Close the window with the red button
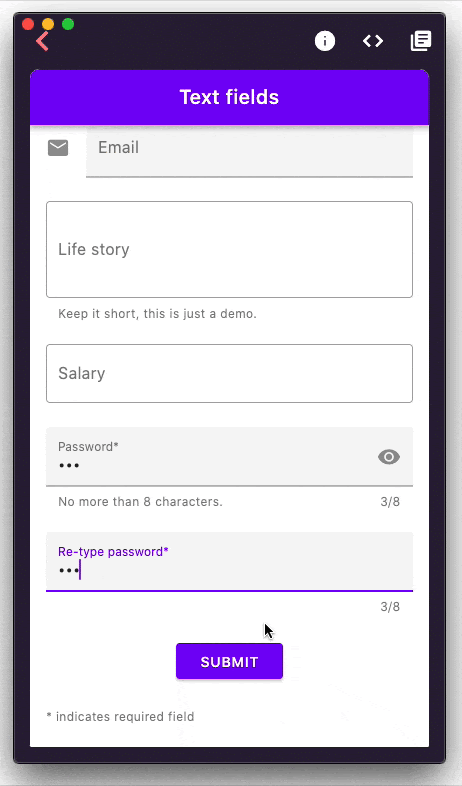Screen dimensions: 462x786 28,24
